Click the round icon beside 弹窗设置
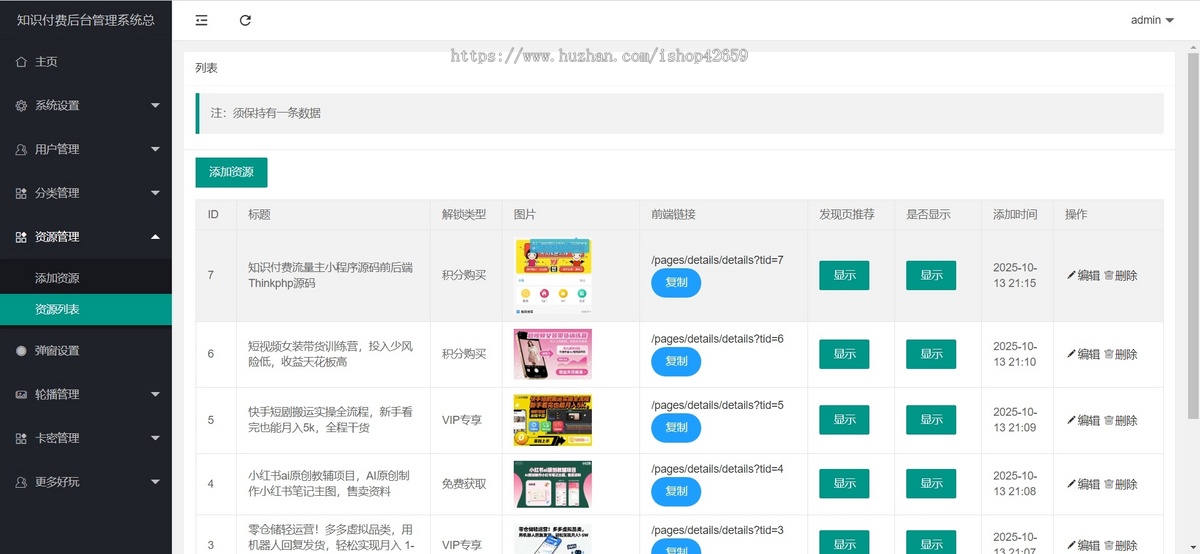Screen dimensions: 1200x554 (22, 351)
